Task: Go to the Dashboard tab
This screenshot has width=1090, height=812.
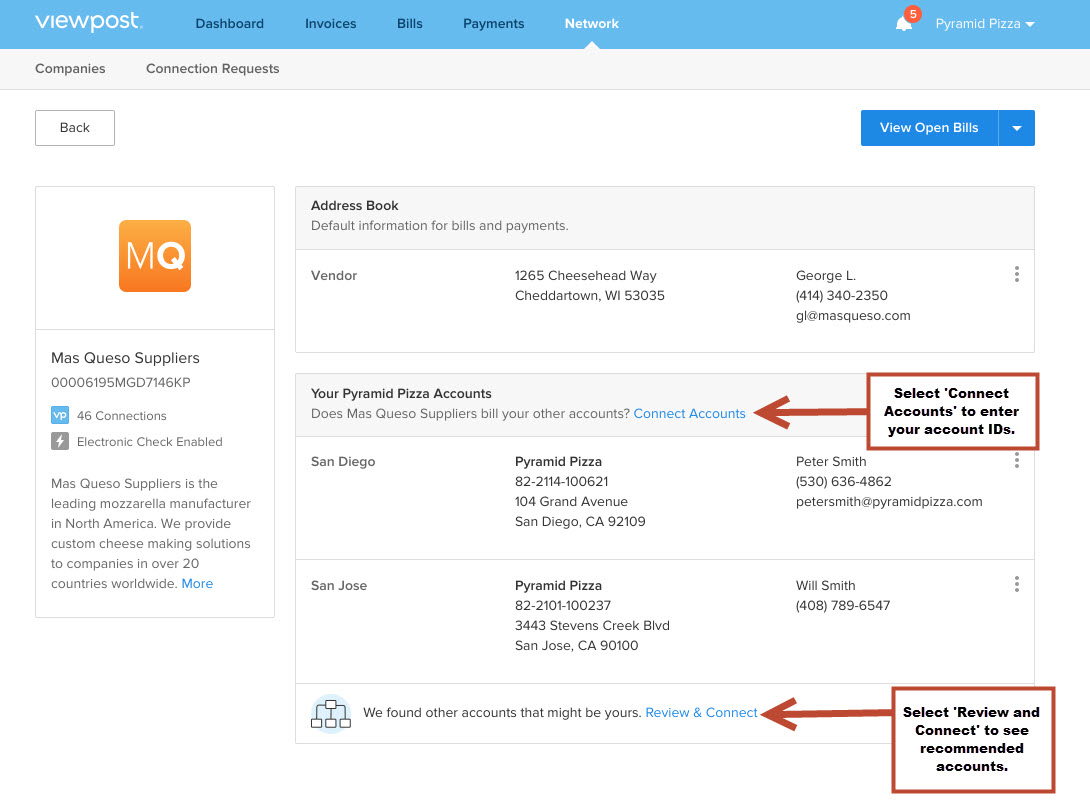Action: pyautogui.click(x=229, y=24)
